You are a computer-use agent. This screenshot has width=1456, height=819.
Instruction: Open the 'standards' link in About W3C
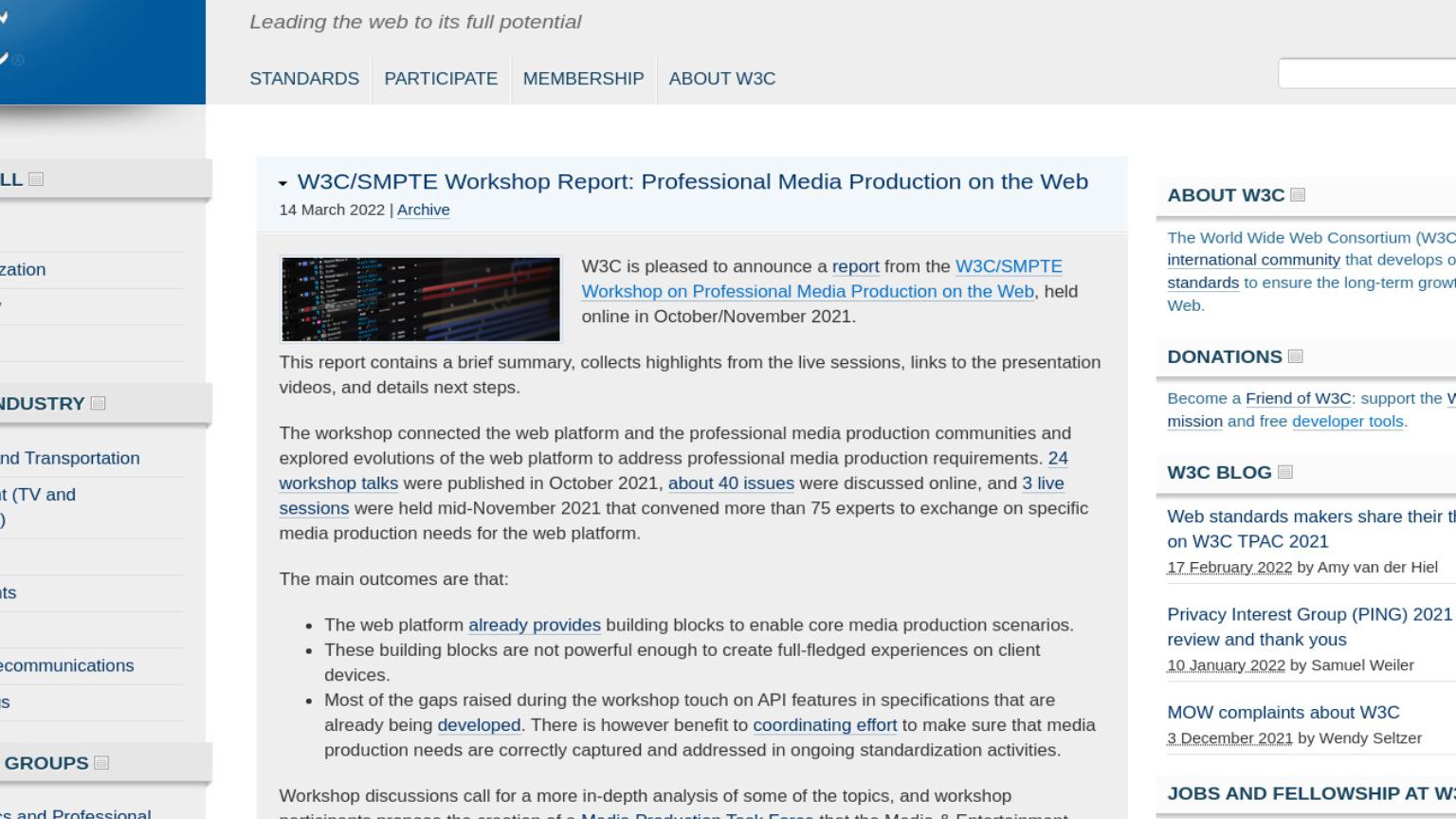[x=1203, y=282]
